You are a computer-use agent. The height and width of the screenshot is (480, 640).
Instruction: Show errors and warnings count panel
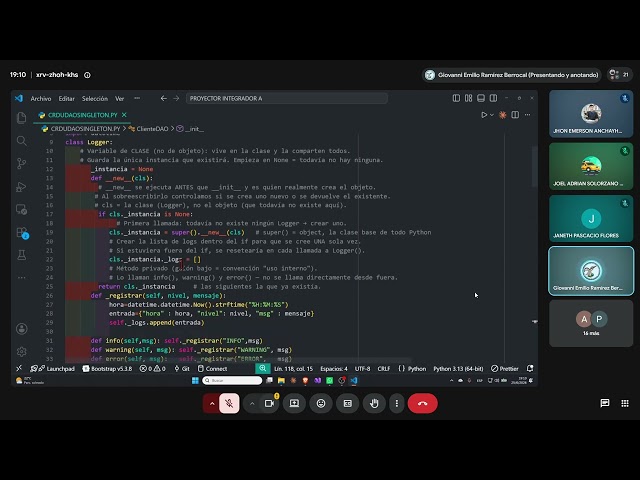tap(153, 369)
